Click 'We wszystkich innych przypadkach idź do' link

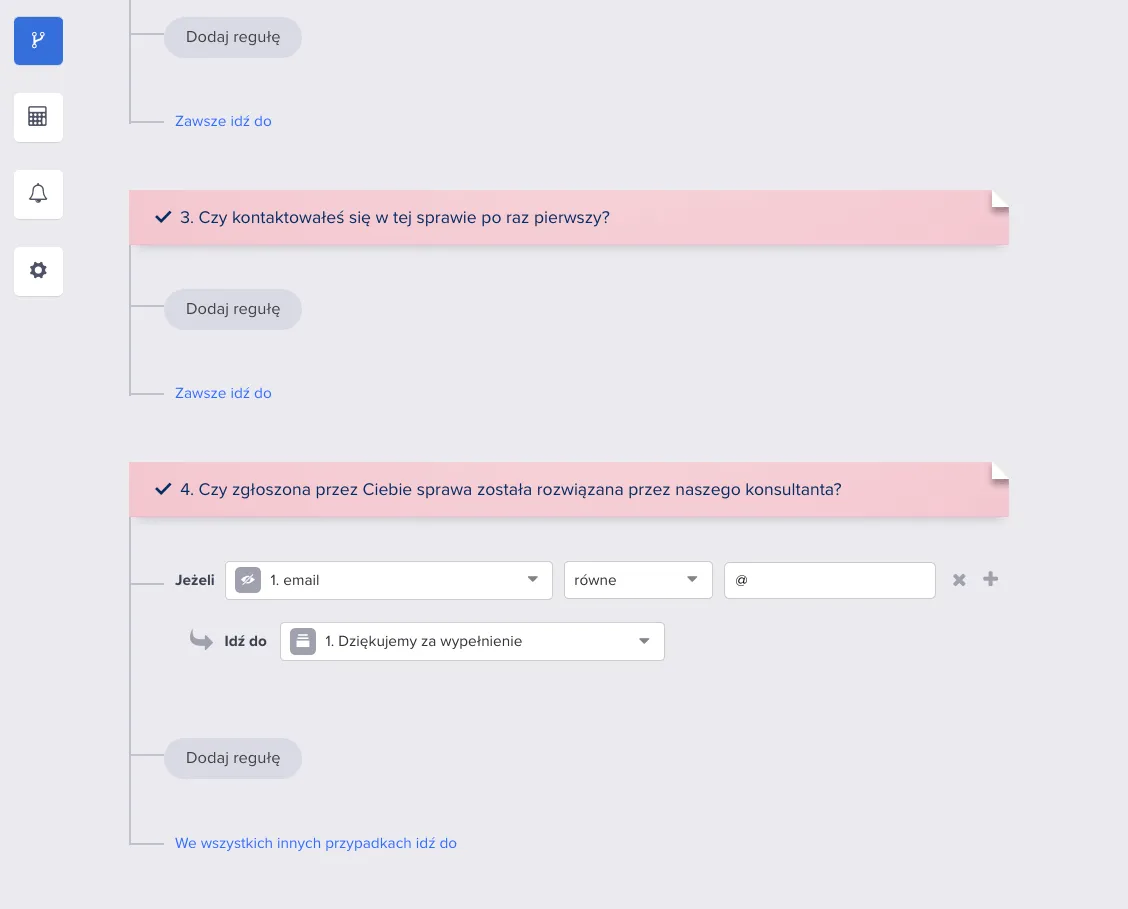[316, 843]
